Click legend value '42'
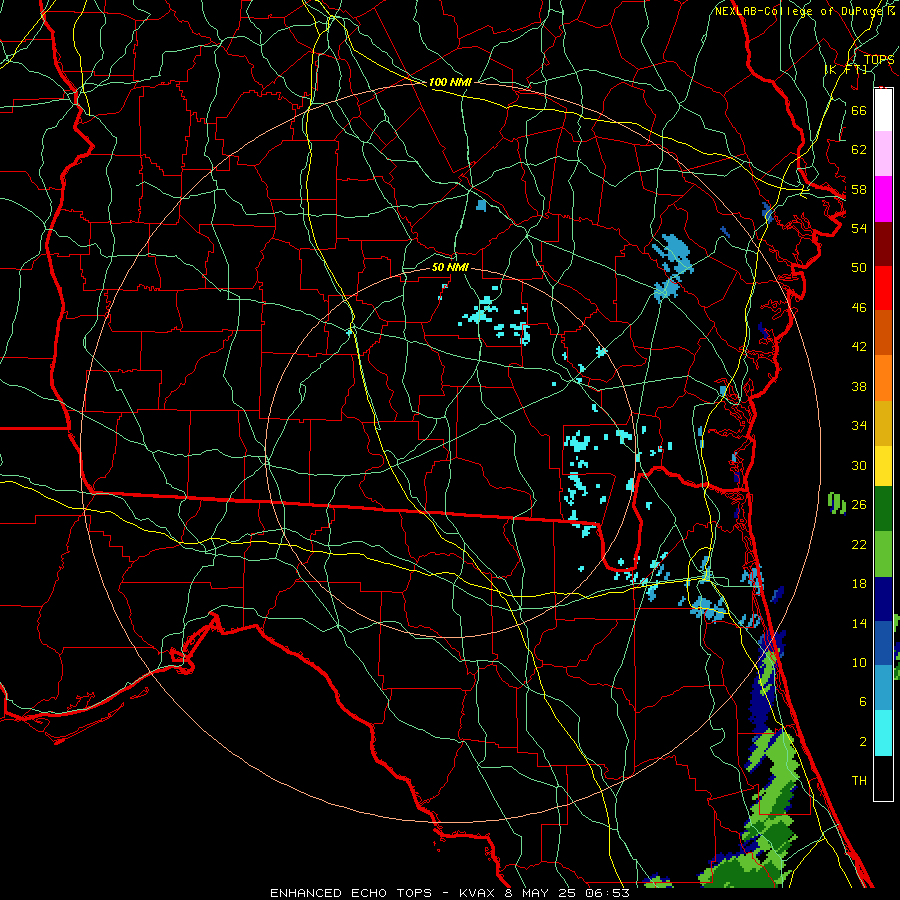Viewport: 900px width, 900px height. 859,347
